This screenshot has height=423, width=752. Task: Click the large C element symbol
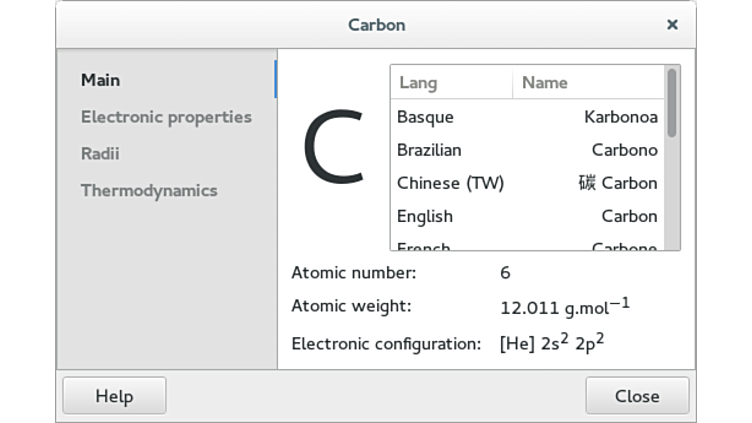333,150
